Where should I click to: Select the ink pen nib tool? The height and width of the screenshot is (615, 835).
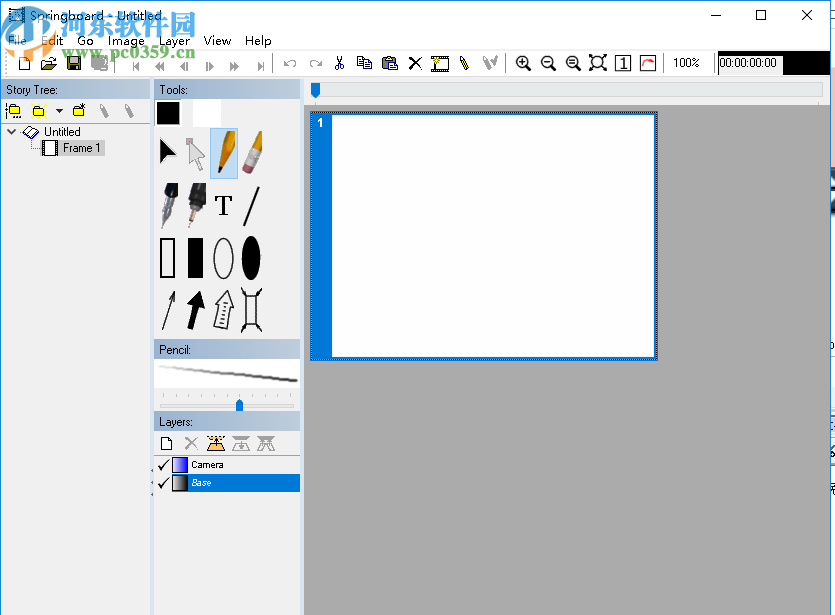[168, 205]
